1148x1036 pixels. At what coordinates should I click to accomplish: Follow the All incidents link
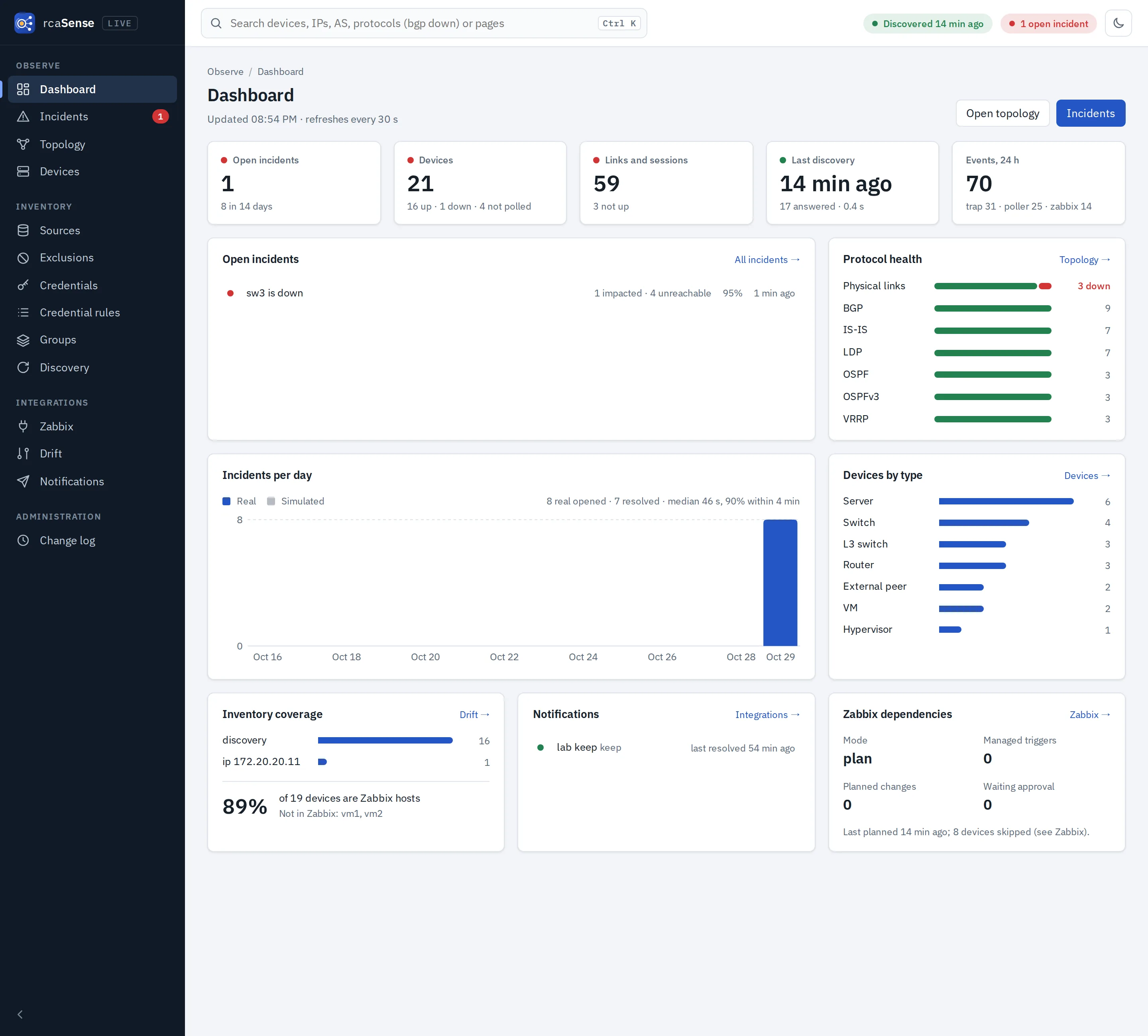767,259
